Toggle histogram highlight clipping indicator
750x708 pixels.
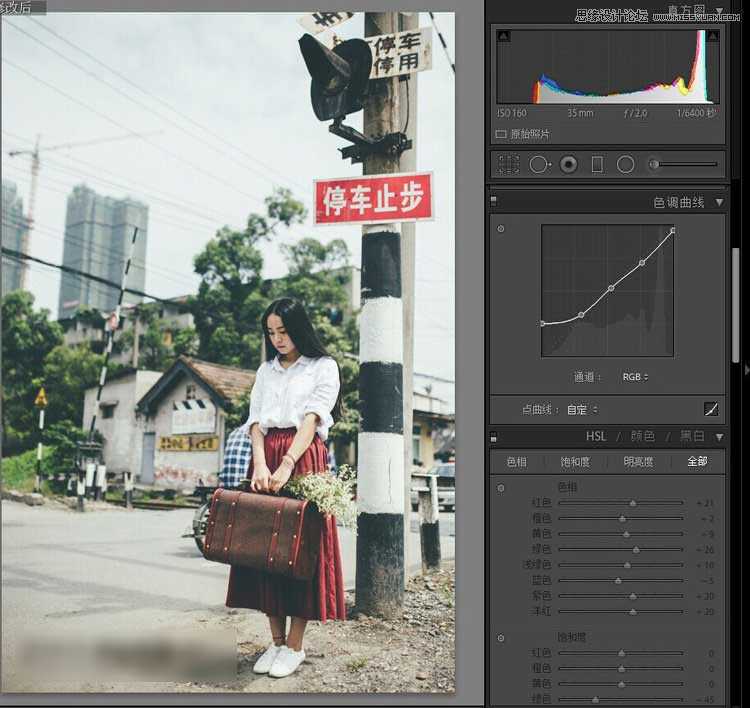coord(712,35)
